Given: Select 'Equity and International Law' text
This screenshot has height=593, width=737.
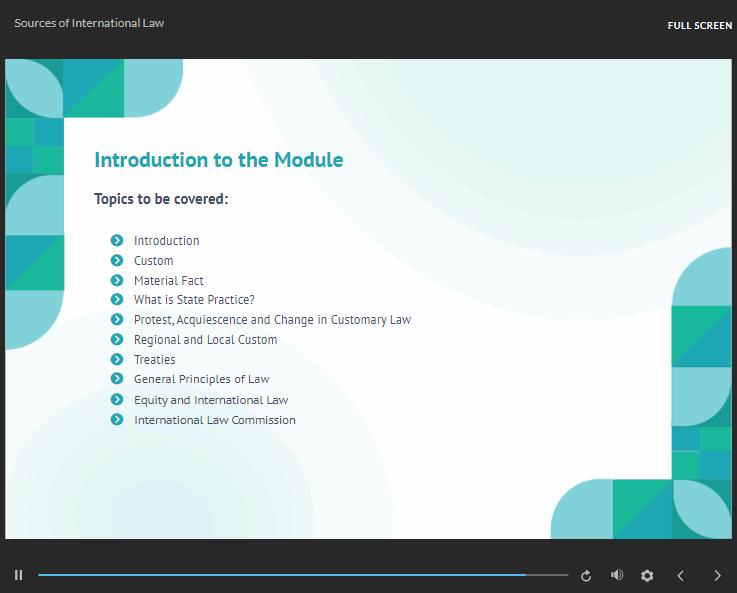Looking at the screenshot, I should (x=211, y=400).
